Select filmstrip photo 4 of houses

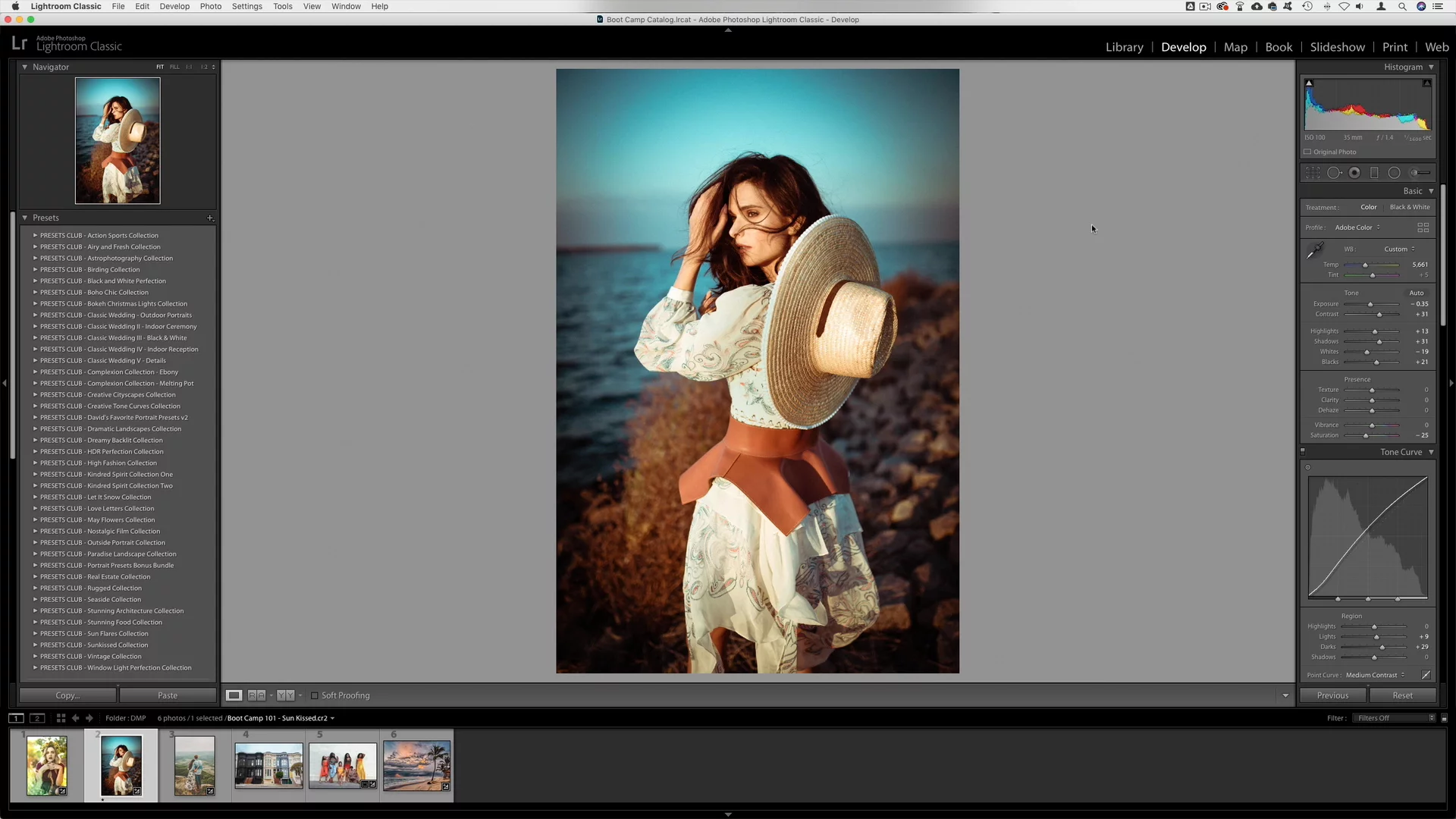[x=268, y=766]
